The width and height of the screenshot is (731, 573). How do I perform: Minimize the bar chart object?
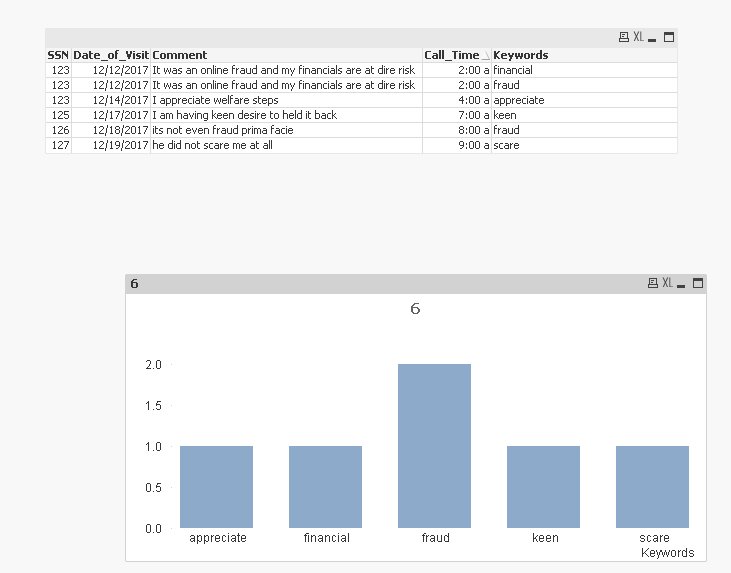[x=681, y=284]
